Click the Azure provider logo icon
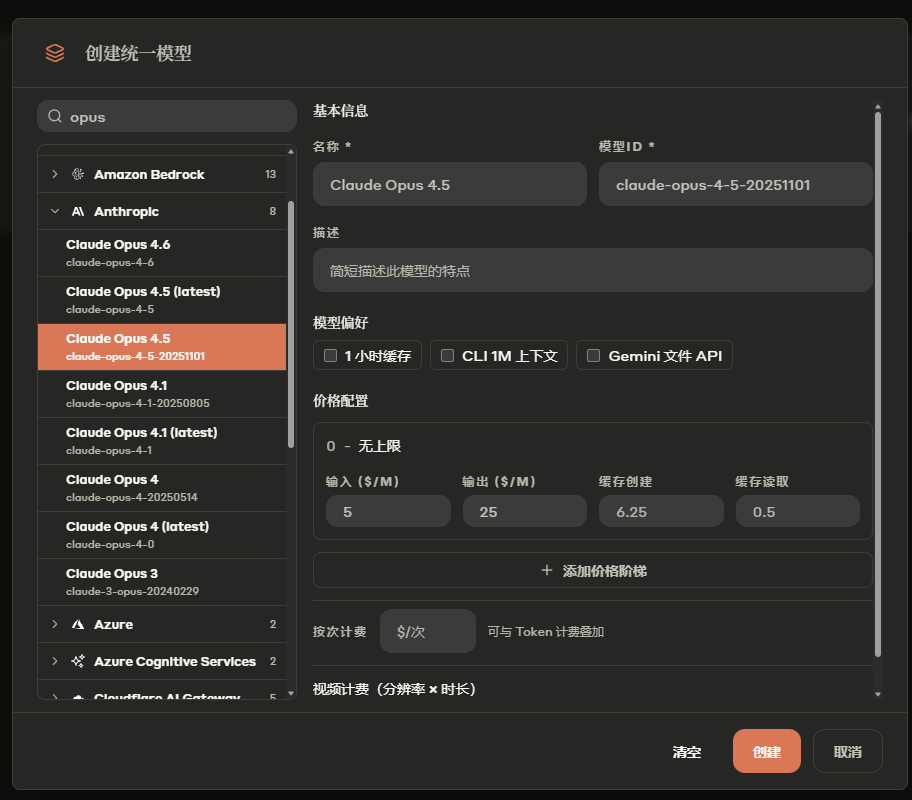 [78, 624]
